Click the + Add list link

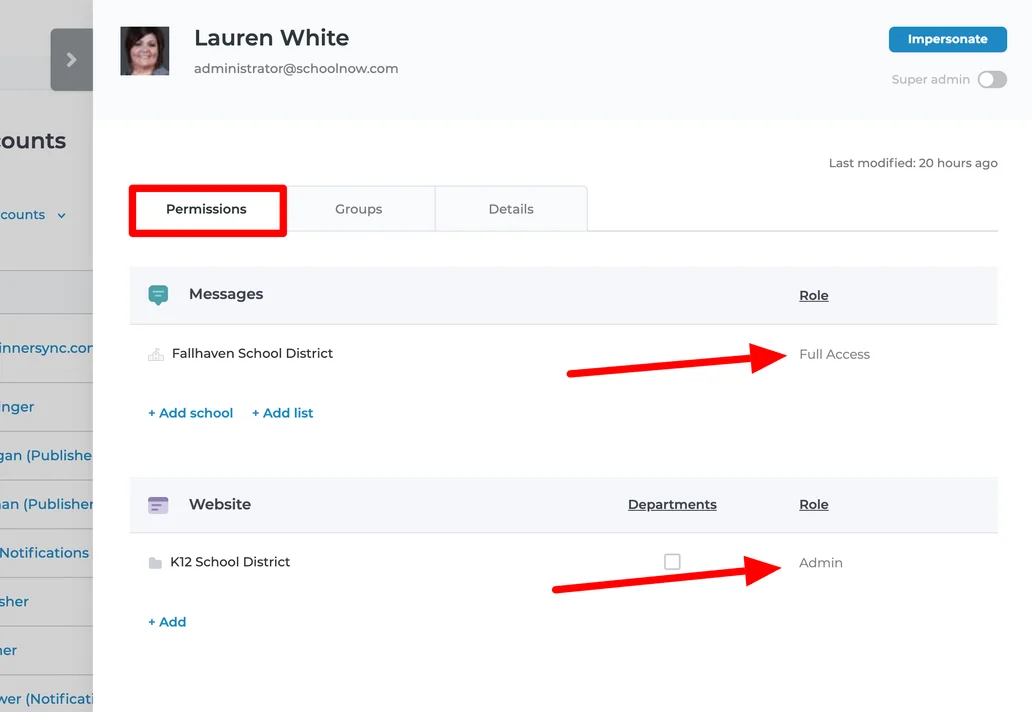[282, 413]
